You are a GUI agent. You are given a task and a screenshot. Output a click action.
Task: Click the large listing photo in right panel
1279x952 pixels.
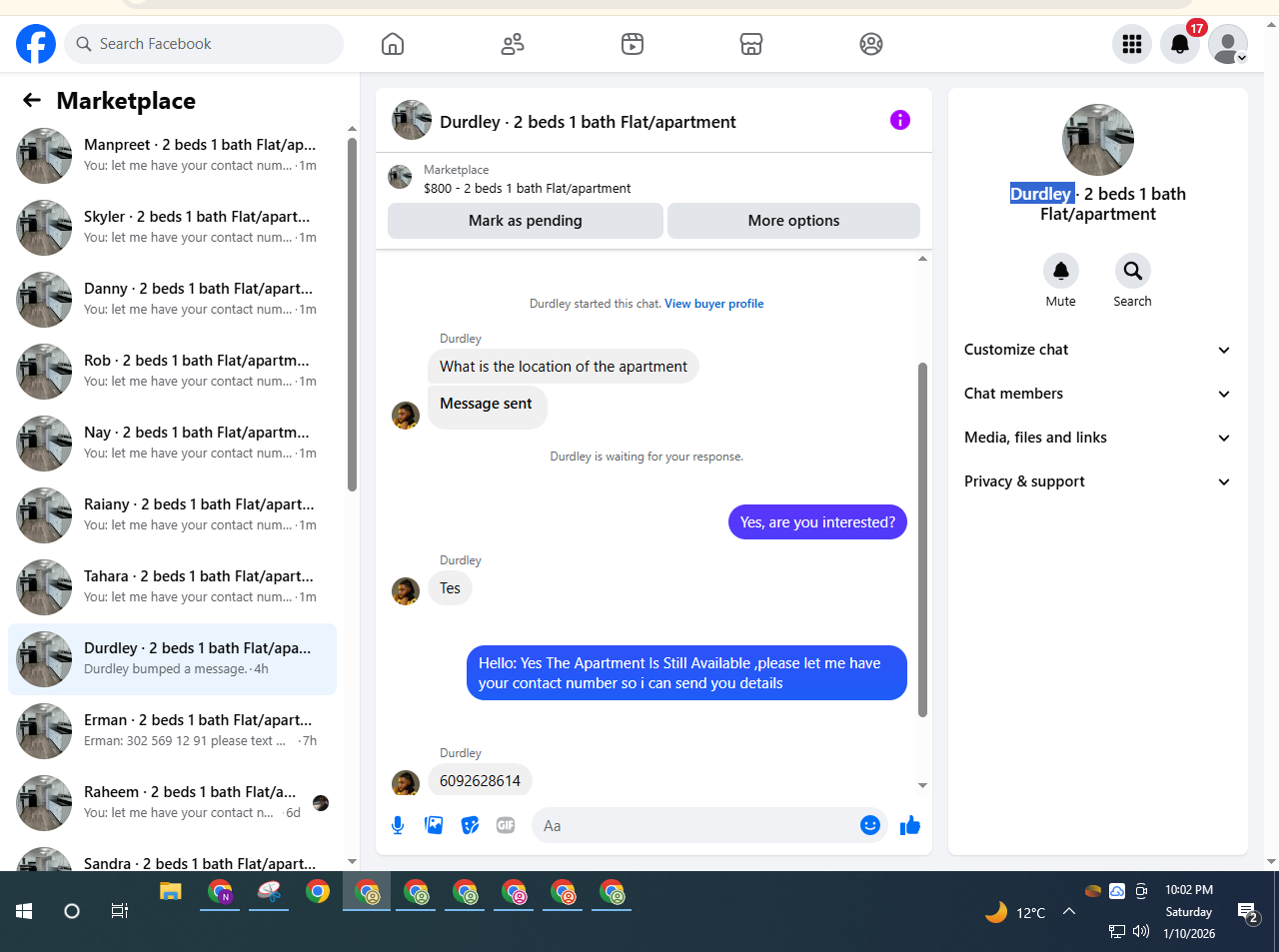(x=1098, y=140)
